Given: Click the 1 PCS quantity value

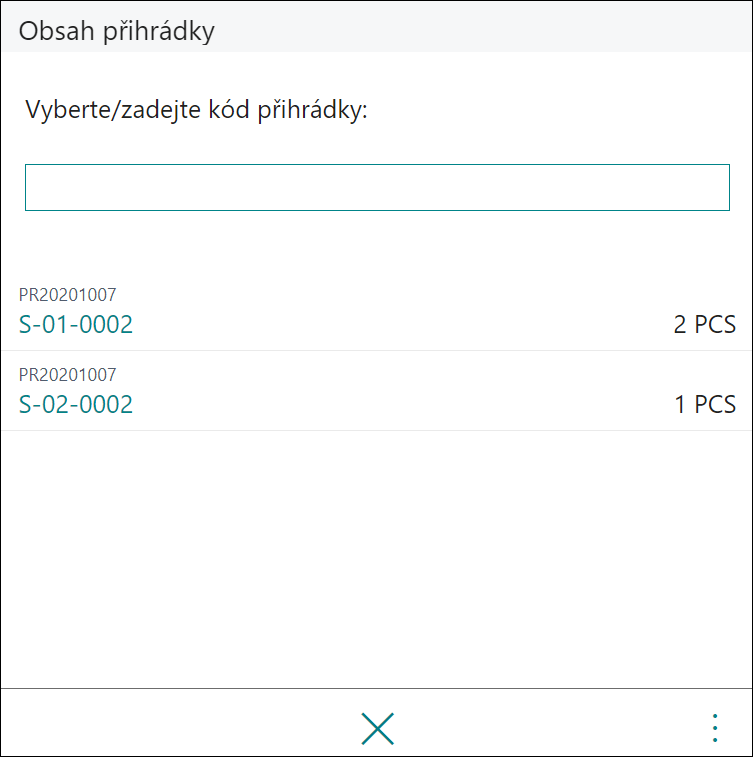Looking at the screenshot, I should click(x=705, y=404).
